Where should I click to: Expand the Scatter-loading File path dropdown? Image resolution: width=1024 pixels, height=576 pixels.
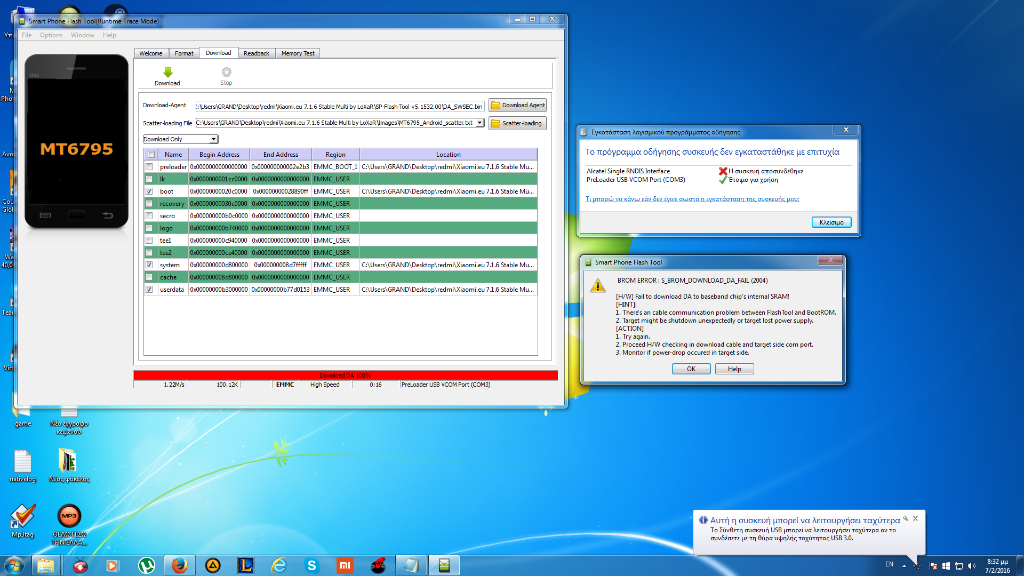pos(480,123)
